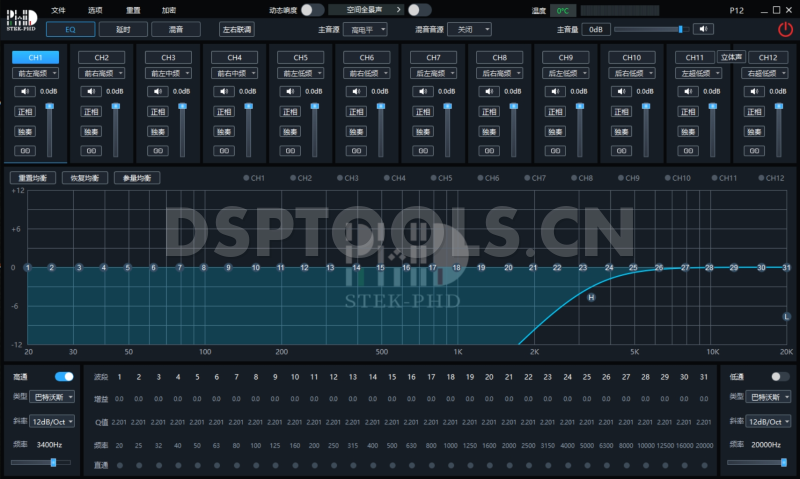Click the link icon under CH2
800x479 pixels.
[91, 150]
